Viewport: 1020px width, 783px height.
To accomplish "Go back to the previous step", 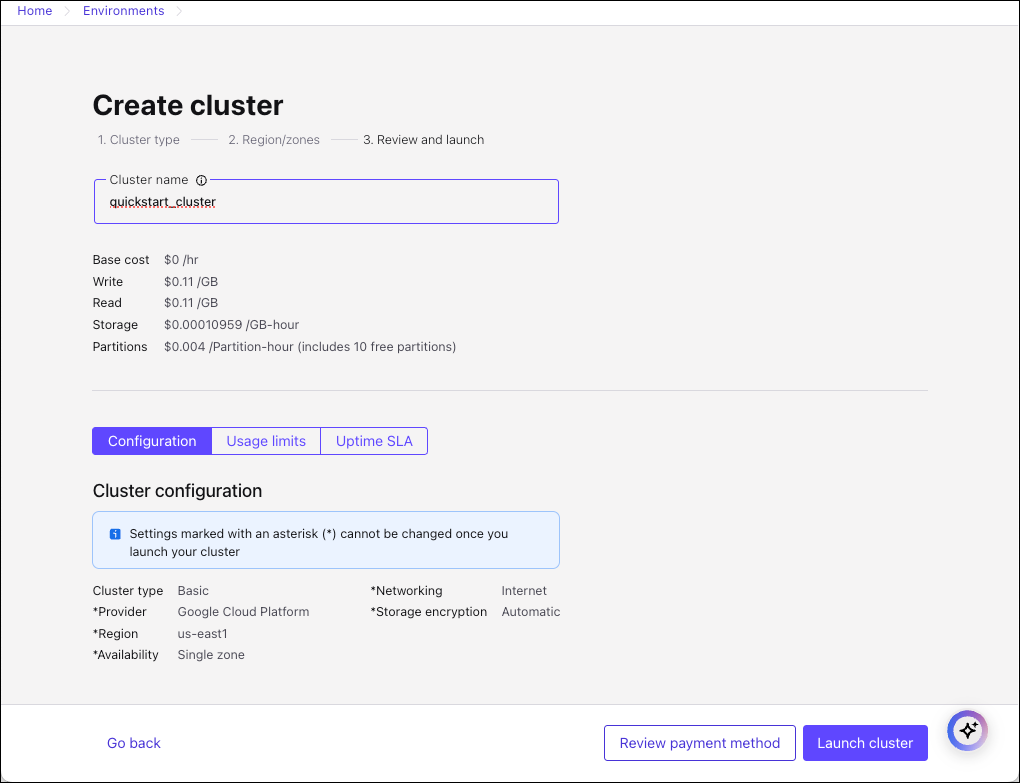I will click(x=134, y=743).
